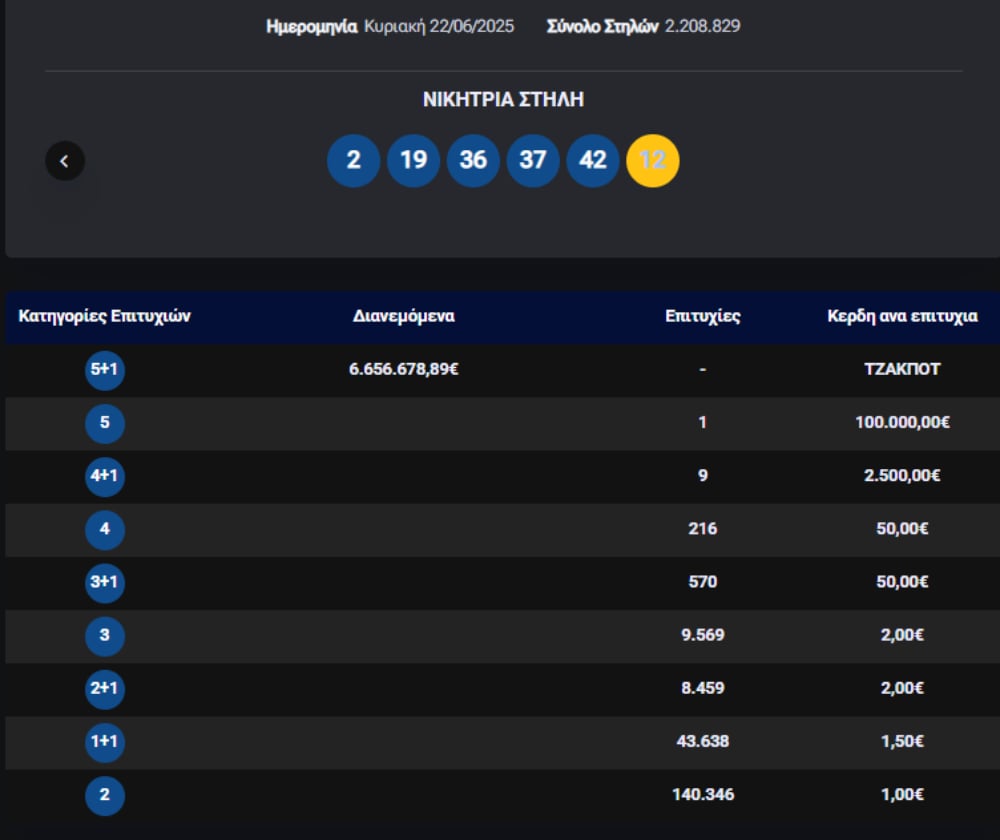1000x840 pixels.
Task: Click the 6.656.678,89€ jackpot amount
Action: tap(404, 369)
